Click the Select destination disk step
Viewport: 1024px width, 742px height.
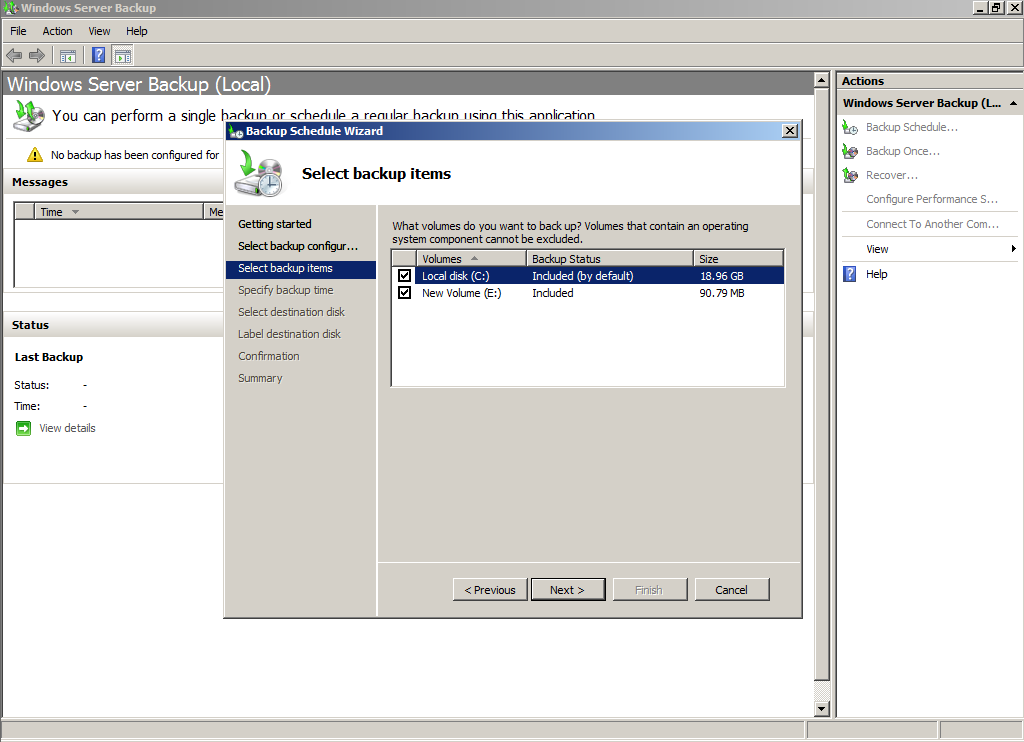point(291,312)
